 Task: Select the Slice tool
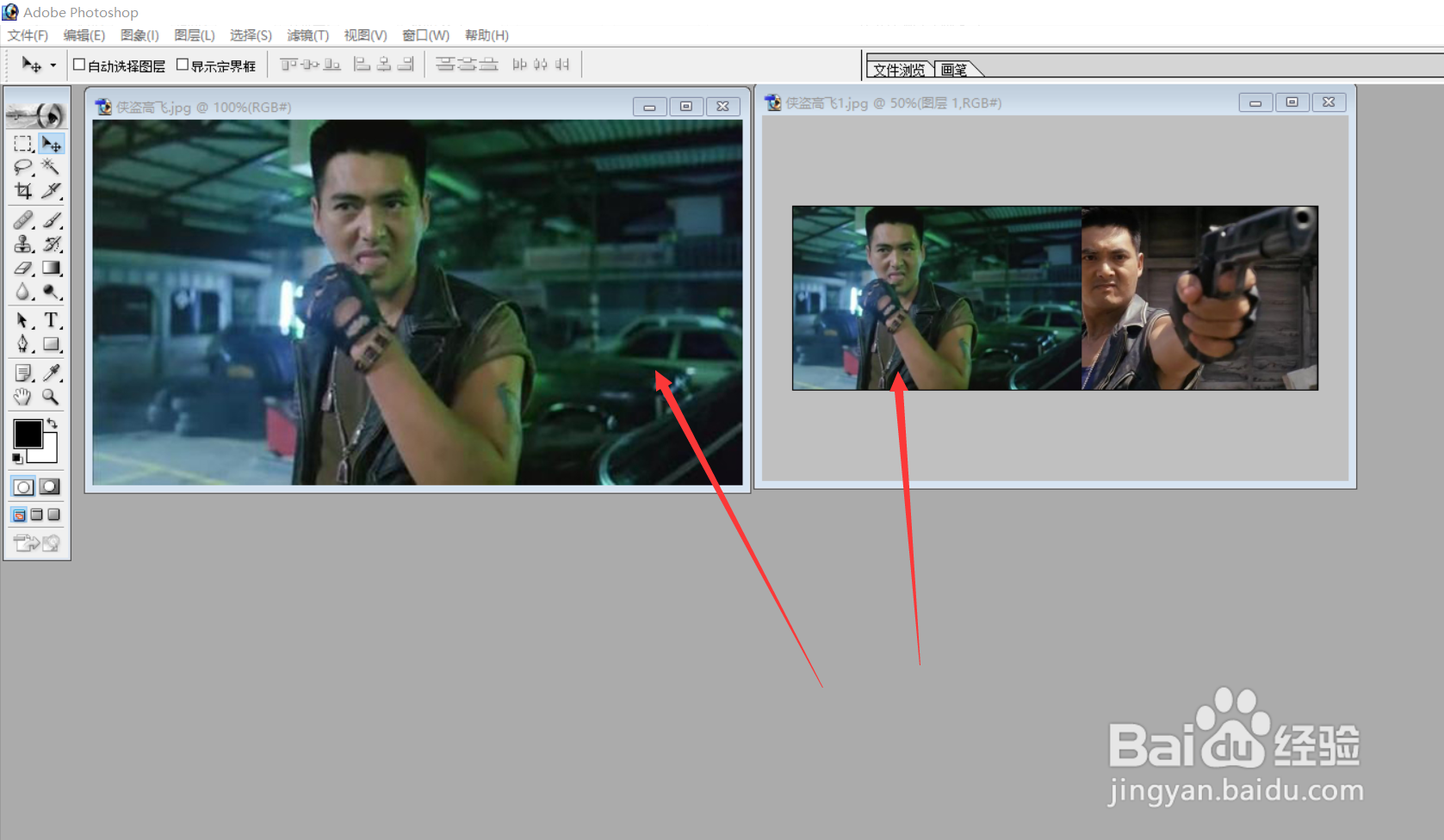pos(52,190)
